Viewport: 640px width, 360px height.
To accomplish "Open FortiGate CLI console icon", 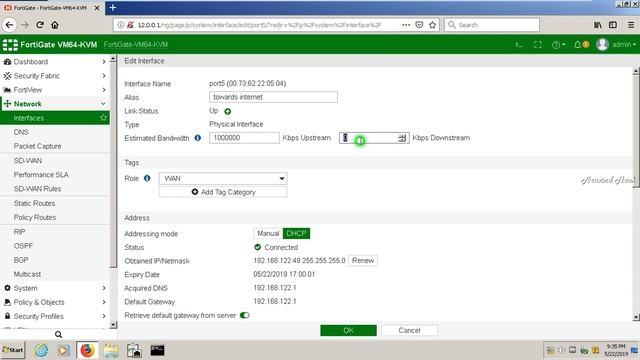I will pos(519,44).
